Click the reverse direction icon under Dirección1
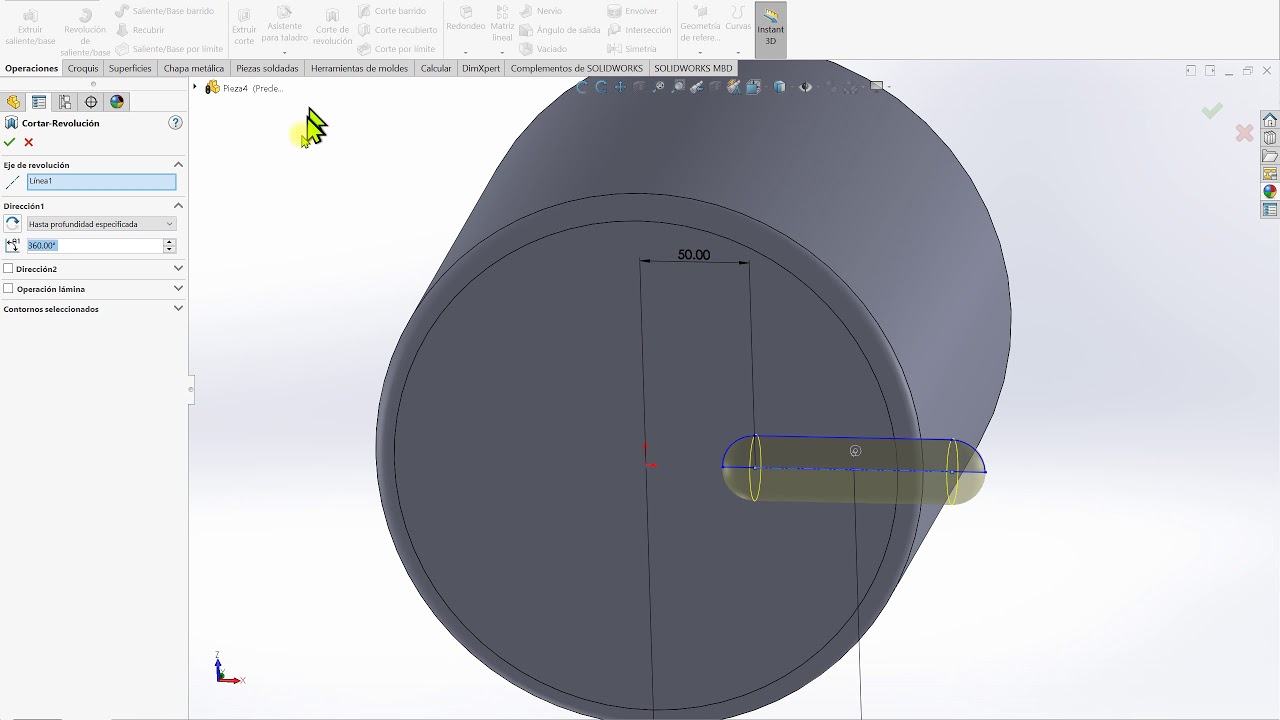1280x720 pixels. click(x=12, y=224)
